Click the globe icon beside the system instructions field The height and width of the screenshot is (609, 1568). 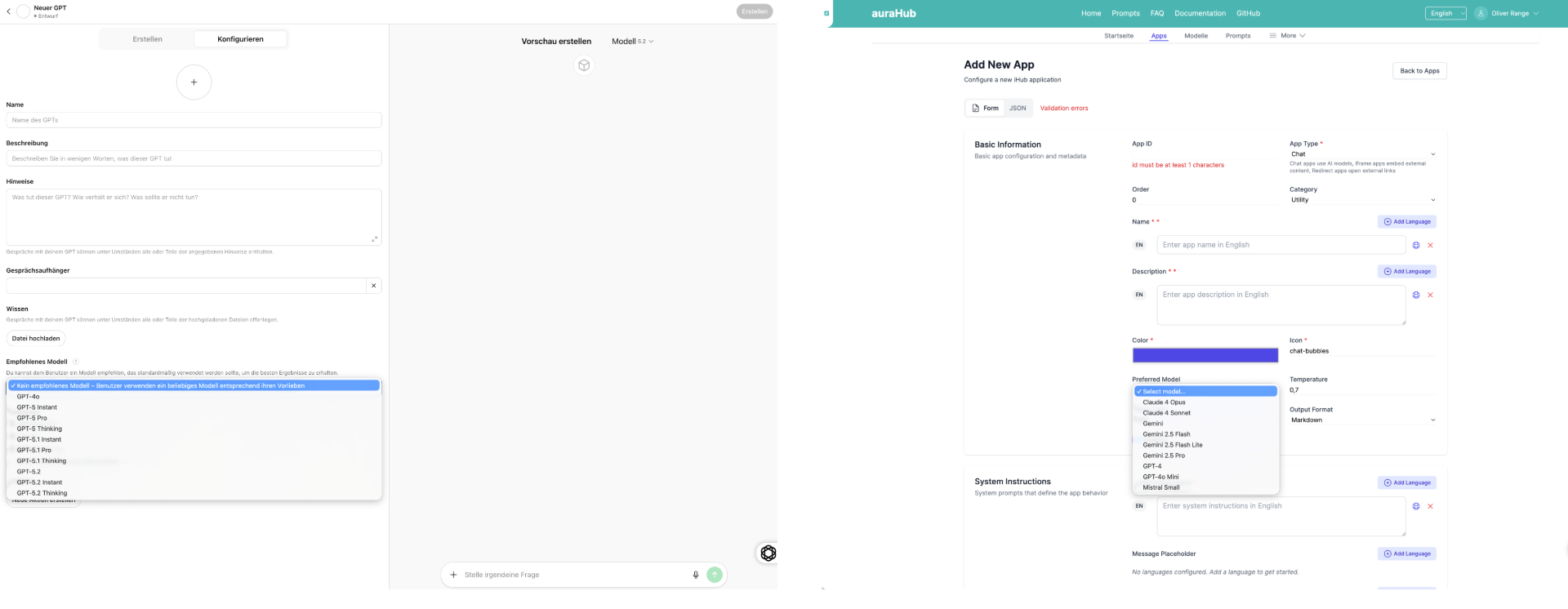pyautogui.click(x=1416, y=506)
